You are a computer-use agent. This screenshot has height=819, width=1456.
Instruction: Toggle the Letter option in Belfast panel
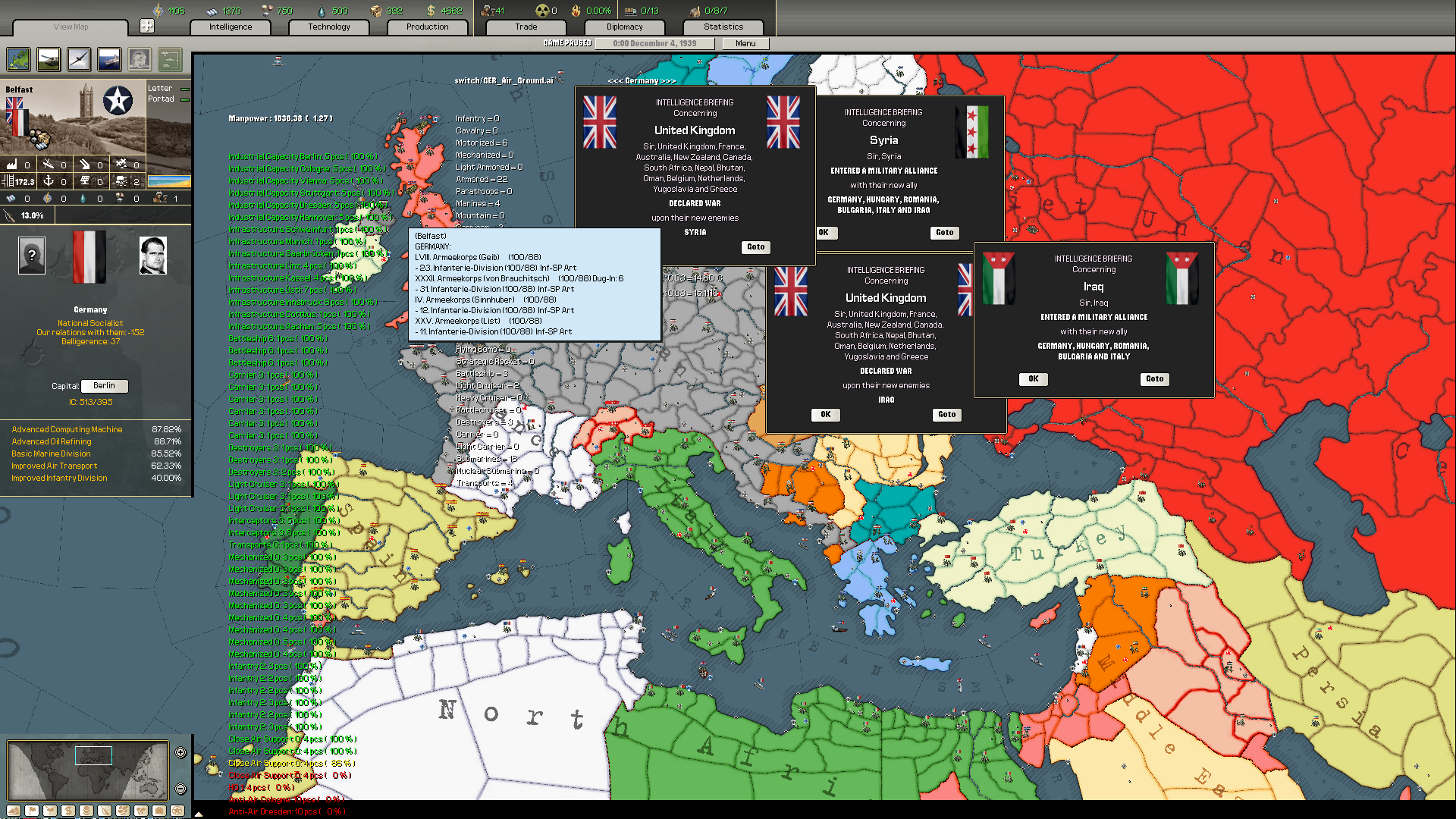click(184, 88)
